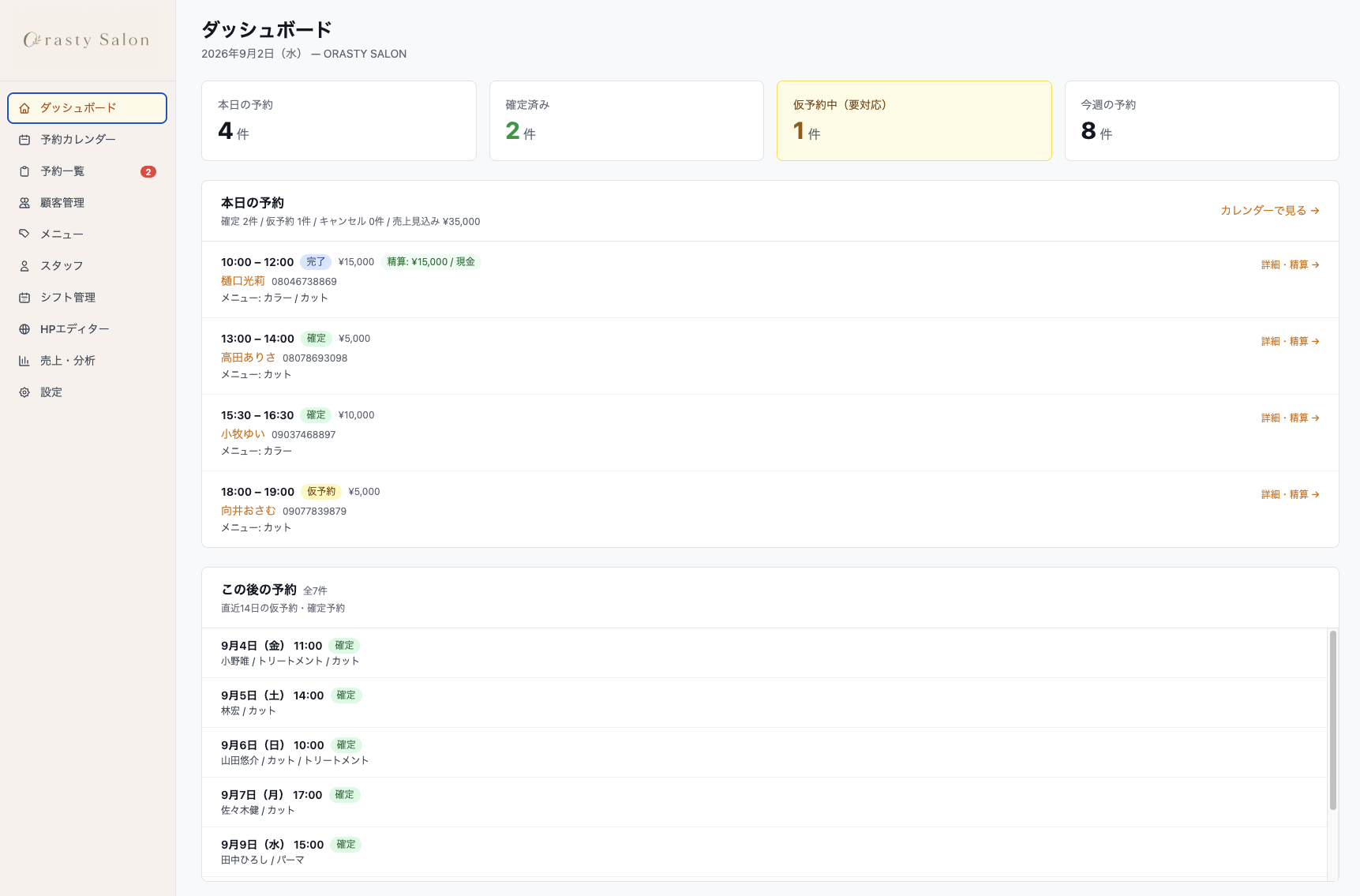This screenshot has height=896, width=1360.
Task: Click the bar chart icon beside 売上・分析
Action: click(24, 361)
